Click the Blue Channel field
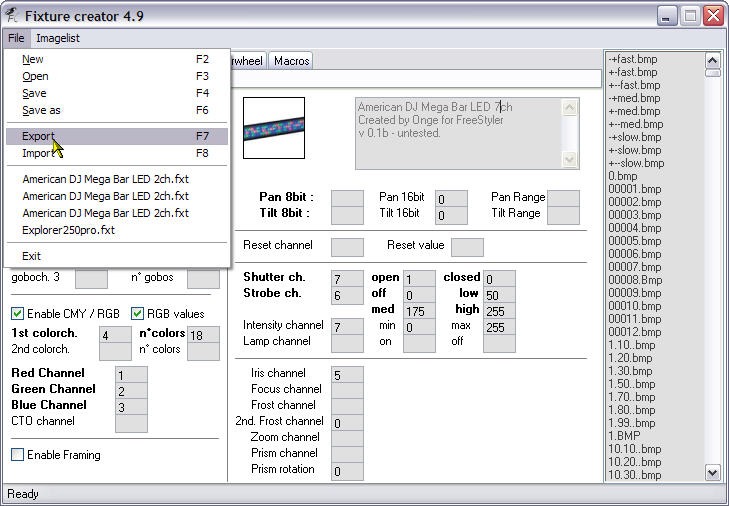This screenshot has height=506, width=729. (x=131, y=407)
